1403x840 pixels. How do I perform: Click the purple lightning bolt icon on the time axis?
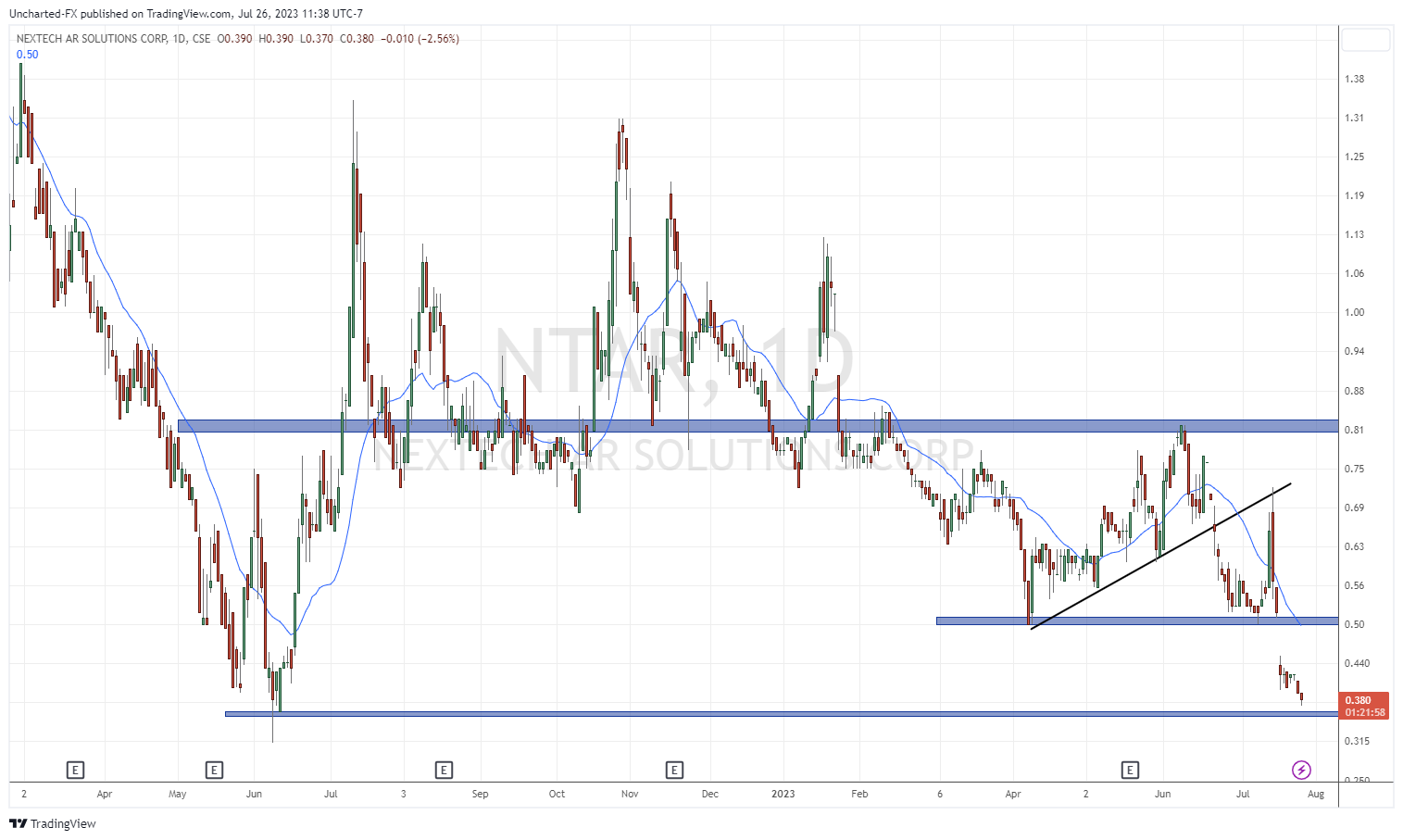pyautogui.click(x=1301, y=770)
